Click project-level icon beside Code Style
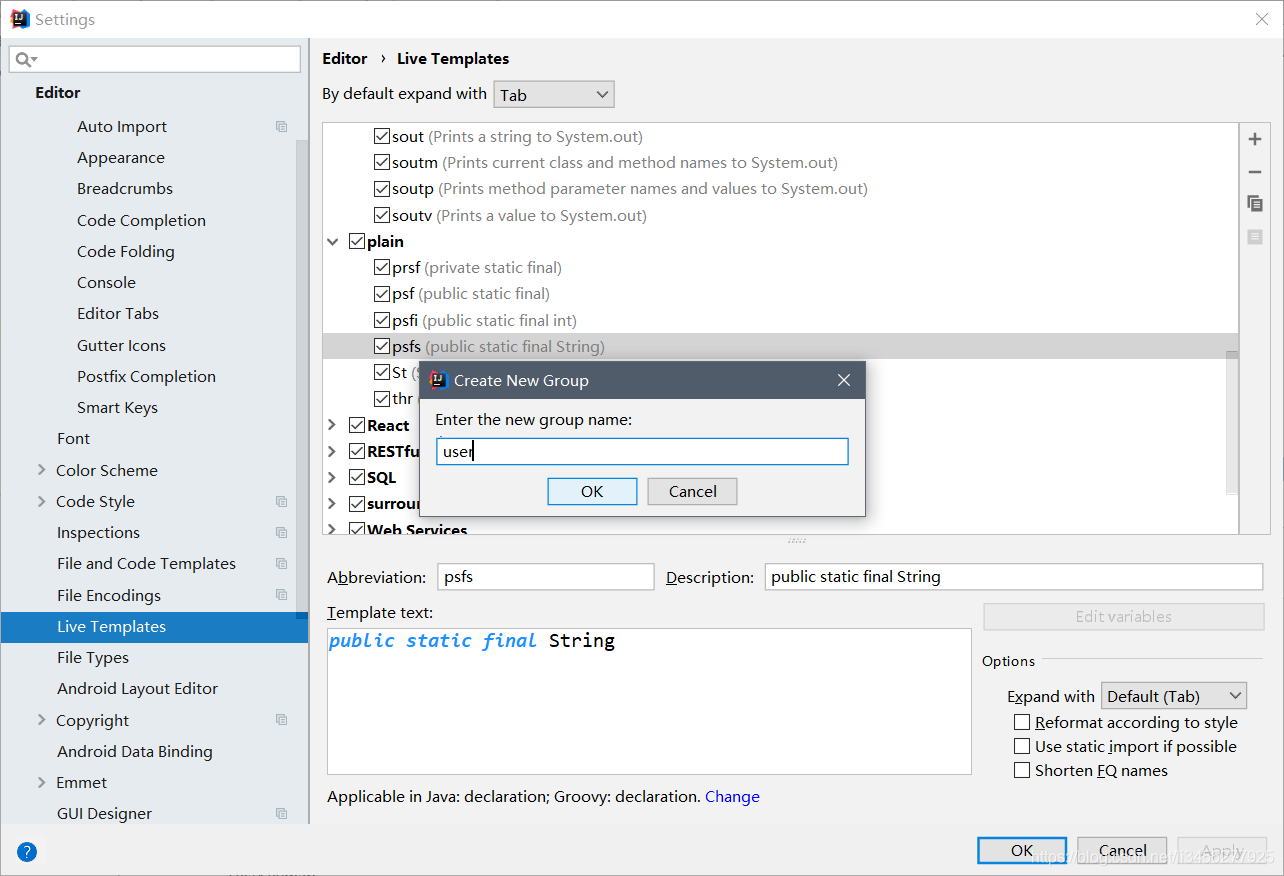The image size is (1284, 876). coord(281,502)
